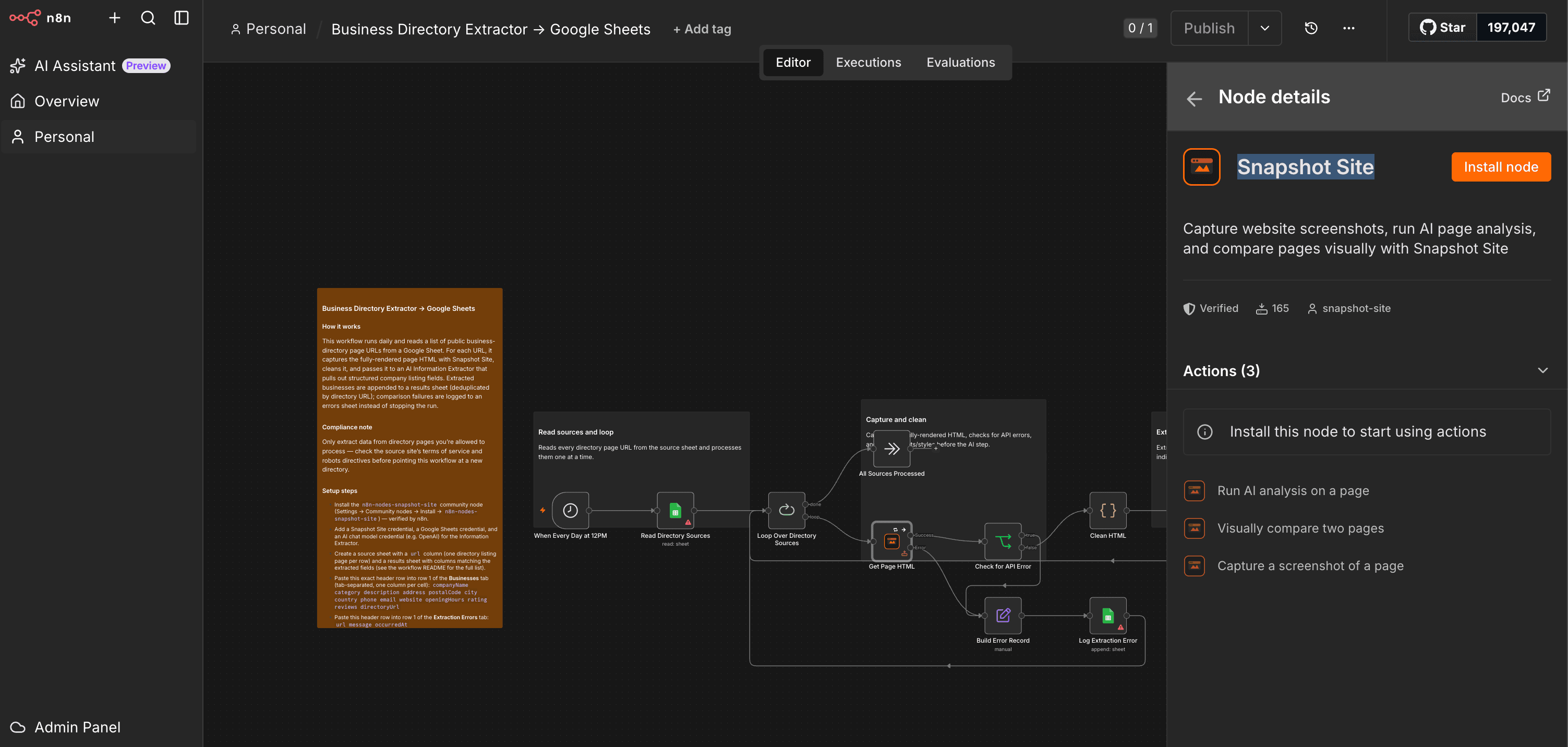This screenshot has width=1568, height=747.
Task: Switch to Executions tab
Action: coord(868,62)
